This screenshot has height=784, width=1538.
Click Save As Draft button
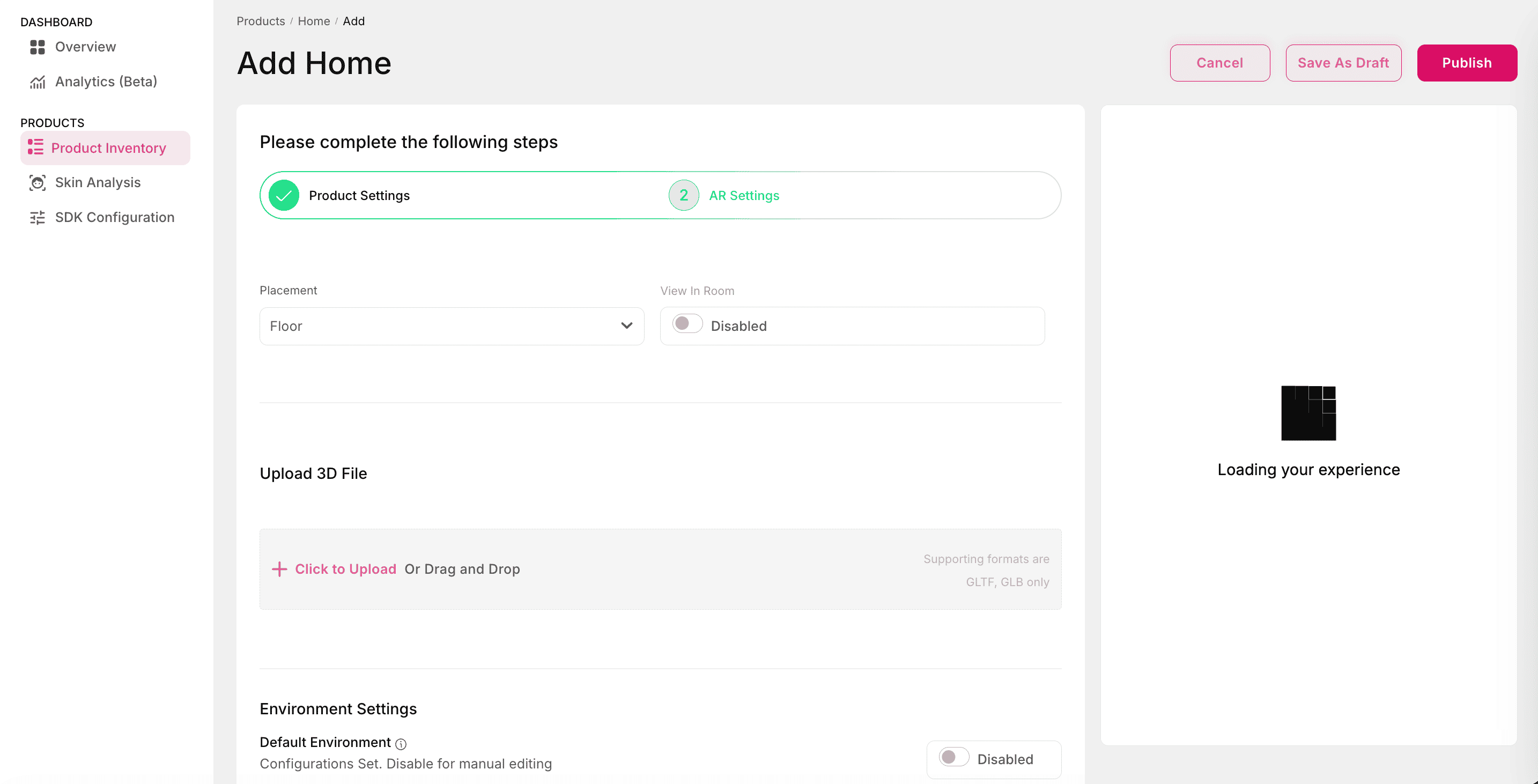(1343, 63)
